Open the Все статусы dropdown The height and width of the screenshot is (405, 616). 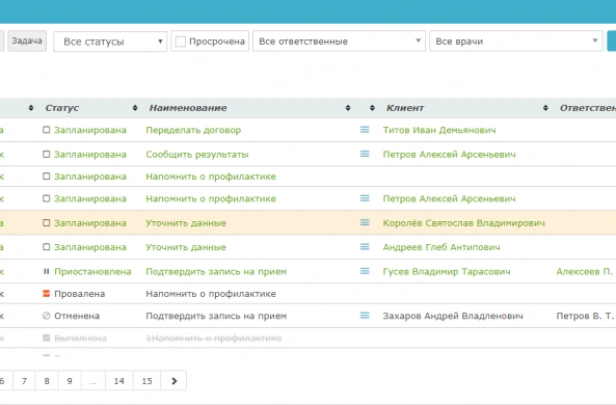point(110,42)
